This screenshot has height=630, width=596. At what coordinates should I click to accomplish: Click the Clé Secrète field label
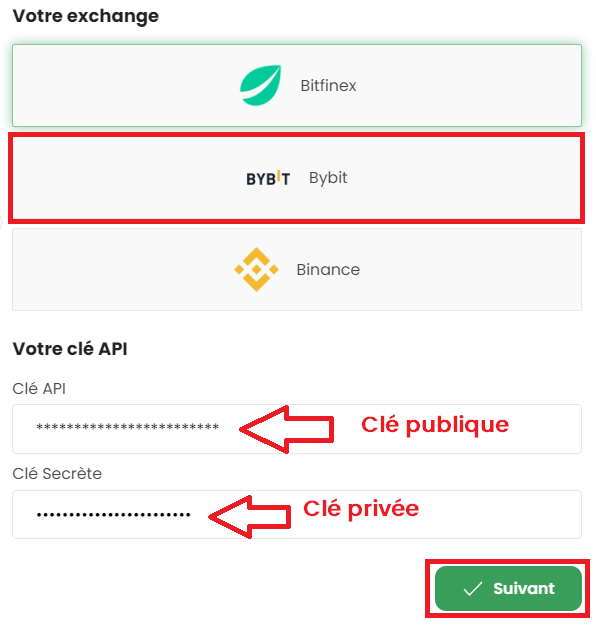tap(57, 473)
